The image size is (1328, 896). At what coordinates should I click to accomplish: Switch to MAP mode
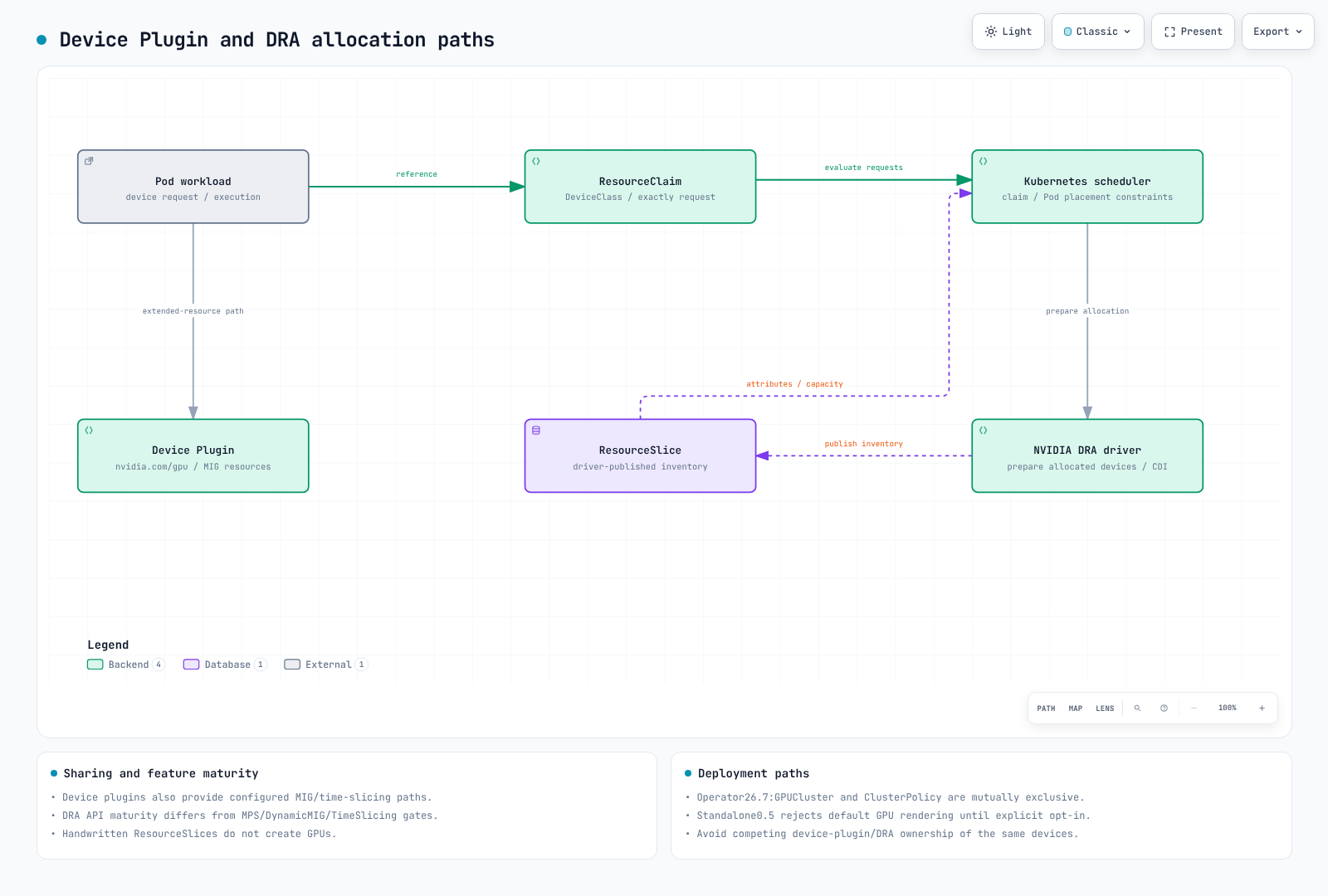[1076, 709]
